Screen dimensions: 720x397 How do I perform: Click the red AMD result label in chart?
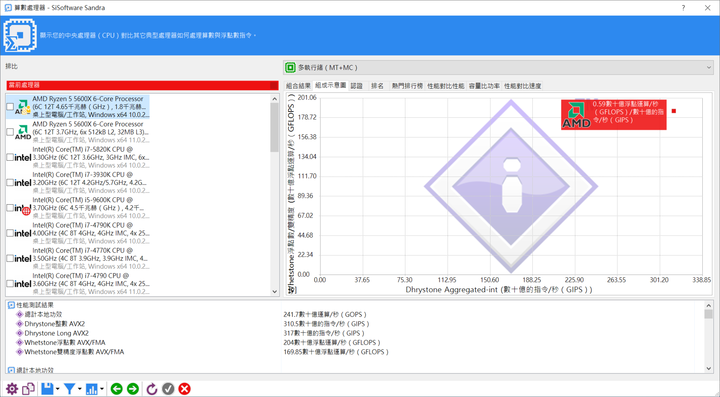(x=613, y=115)
